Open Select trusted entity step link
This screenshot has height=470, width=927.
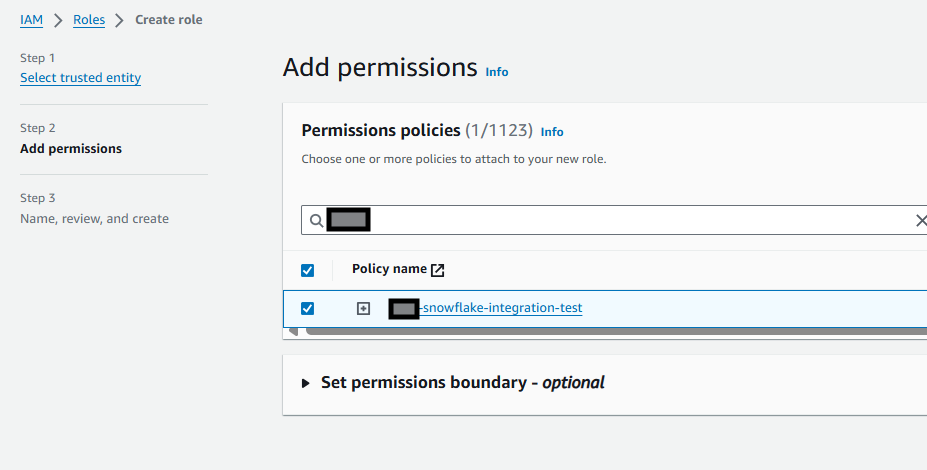(x=80, y=77)
